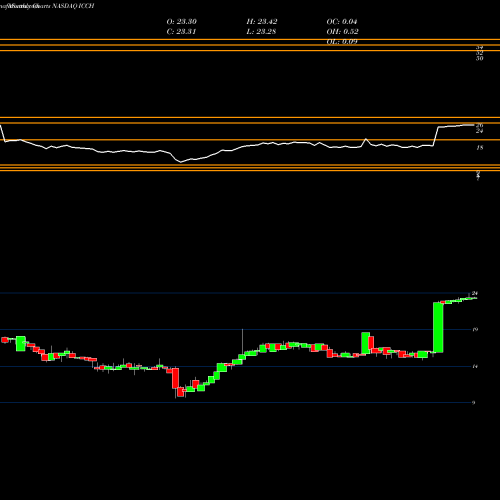Select the close price C: 23.31
The width and height of the screenshot is (500, 500).
coord(181,32)
